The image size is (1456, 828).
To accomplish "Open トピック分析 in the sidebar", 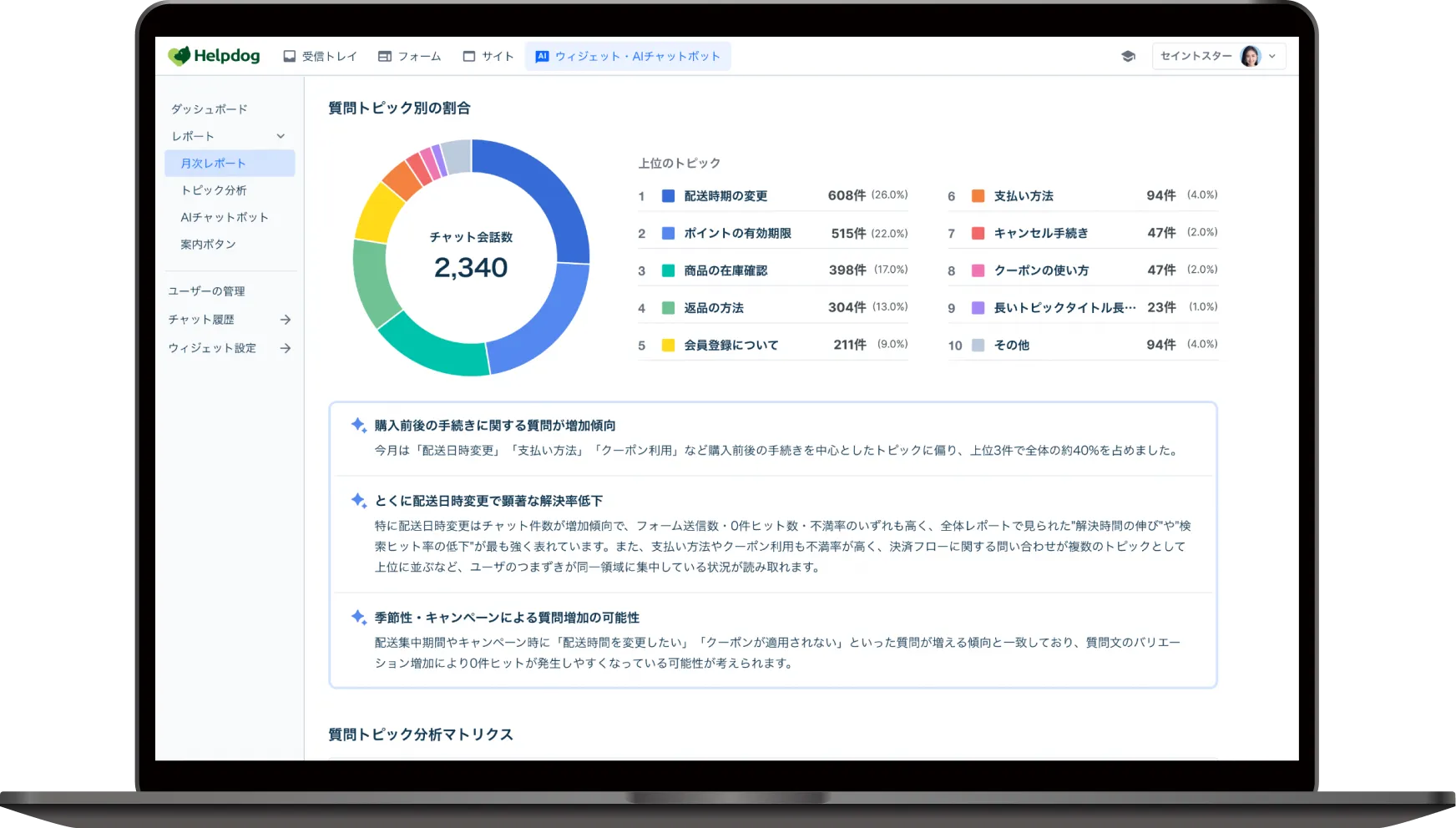I will [x=214, y=190].
